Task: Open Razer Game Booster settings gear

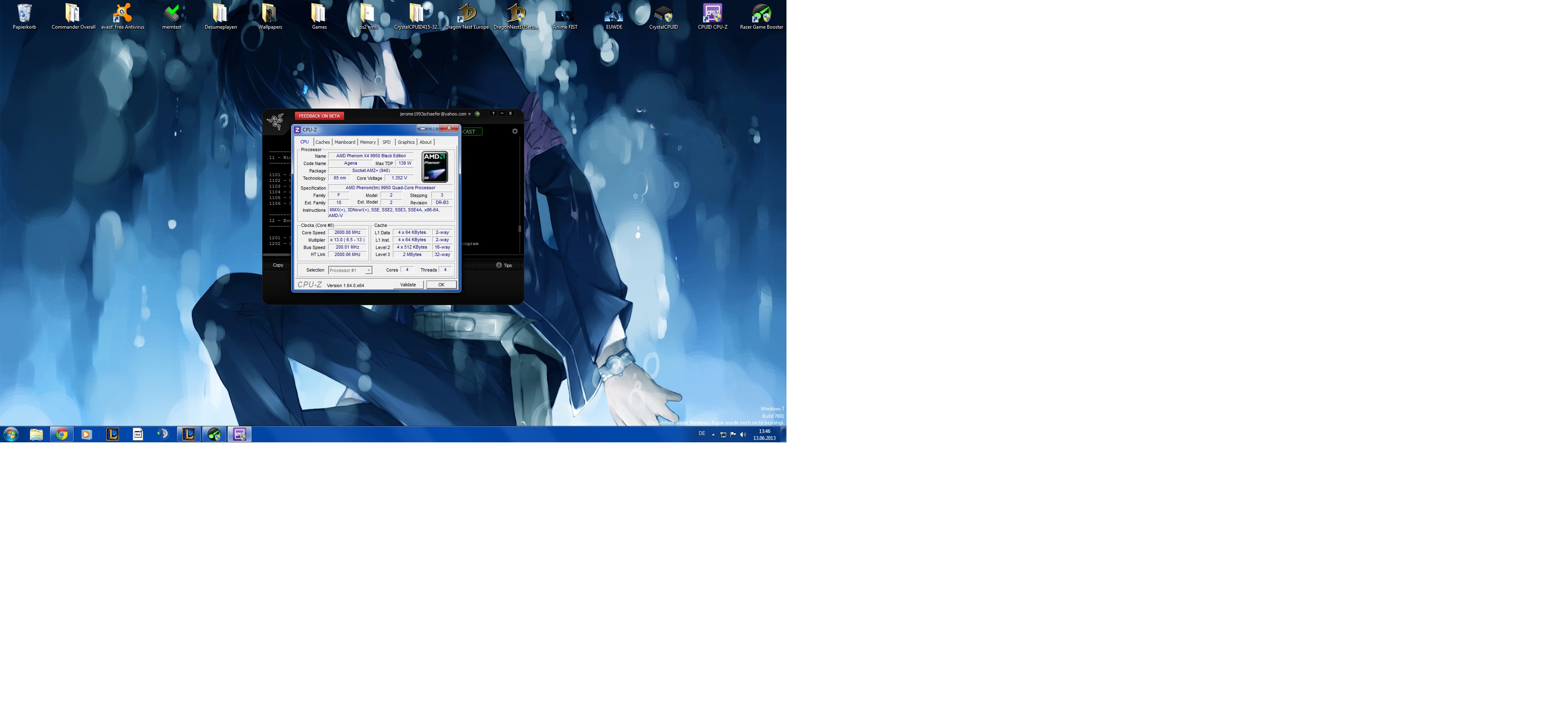Action: 515,131
